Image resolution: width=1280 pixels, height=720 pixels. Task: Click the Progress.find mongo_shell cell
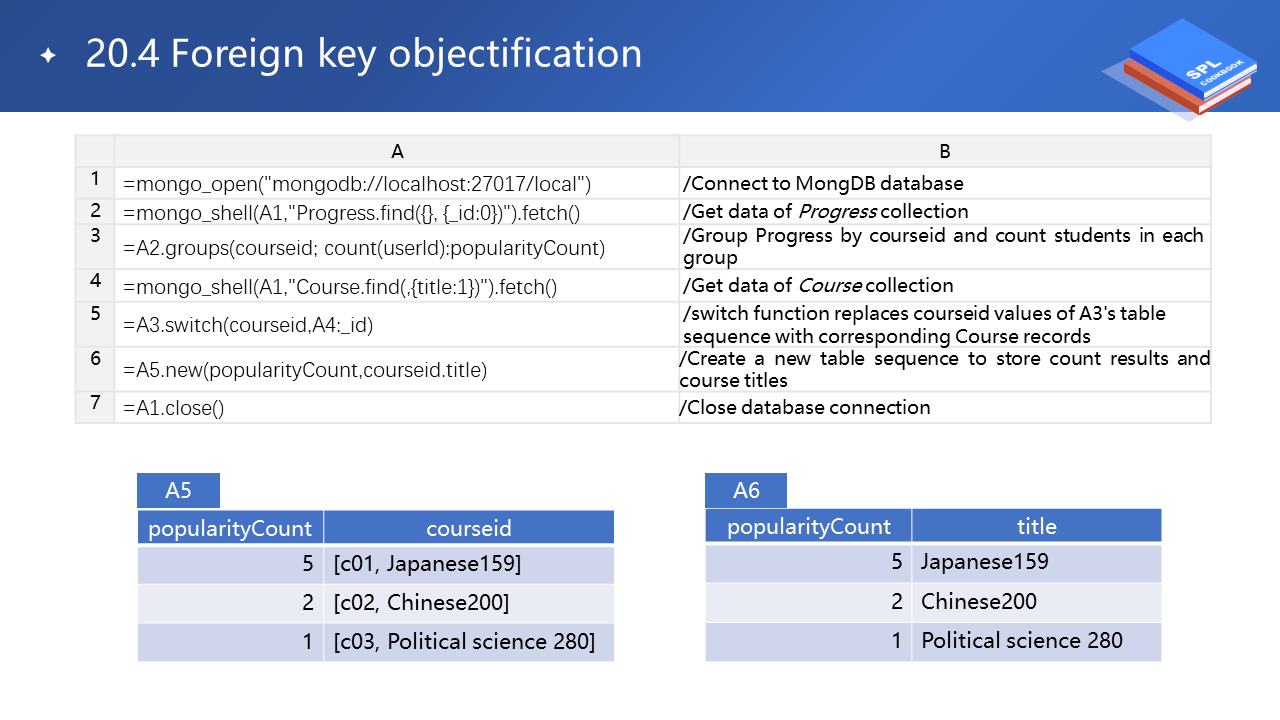tap(351, 213)
